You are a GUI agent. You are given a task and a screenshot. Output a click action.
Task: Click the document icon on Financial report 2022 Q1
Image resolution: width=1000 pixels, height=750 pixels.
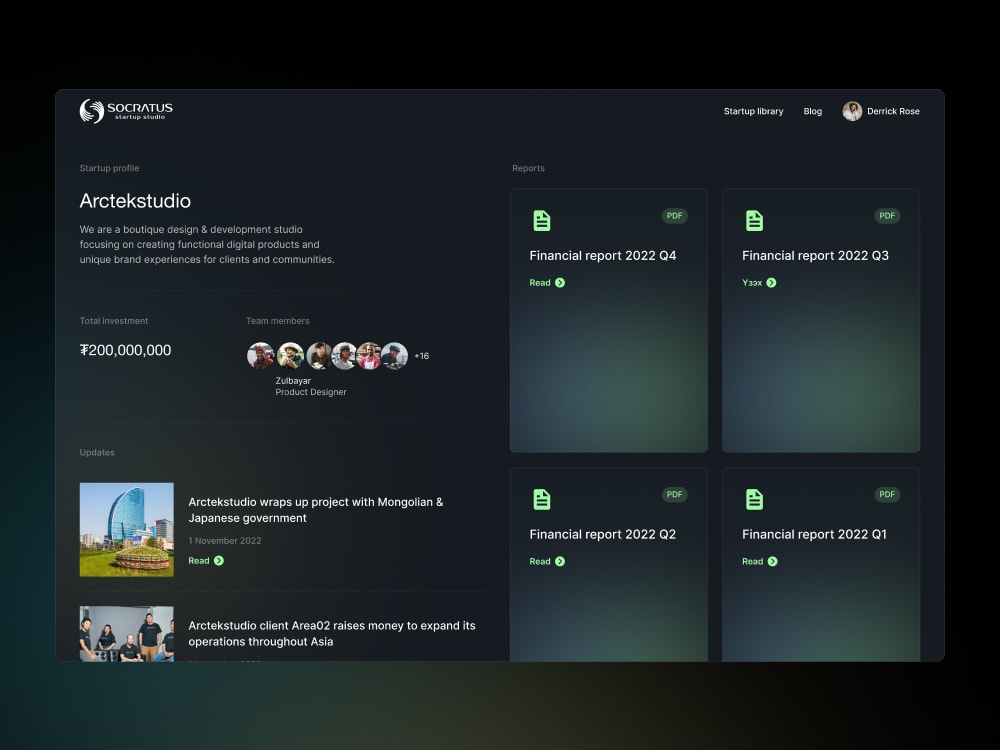pos(754,499)
